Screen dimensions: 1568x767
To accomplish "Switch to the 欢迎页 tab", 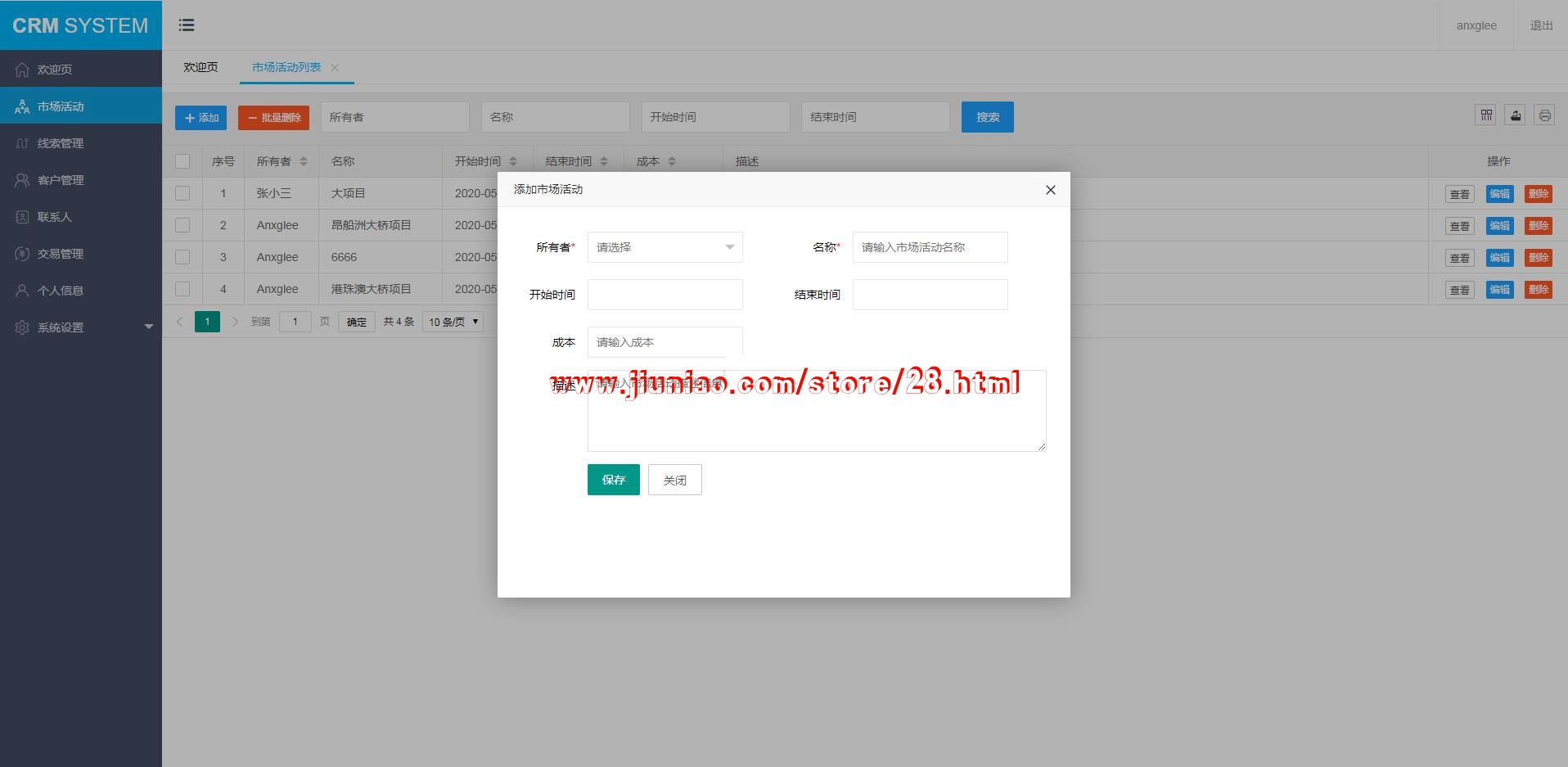I will pyautogui.click(x=201, y=67).
